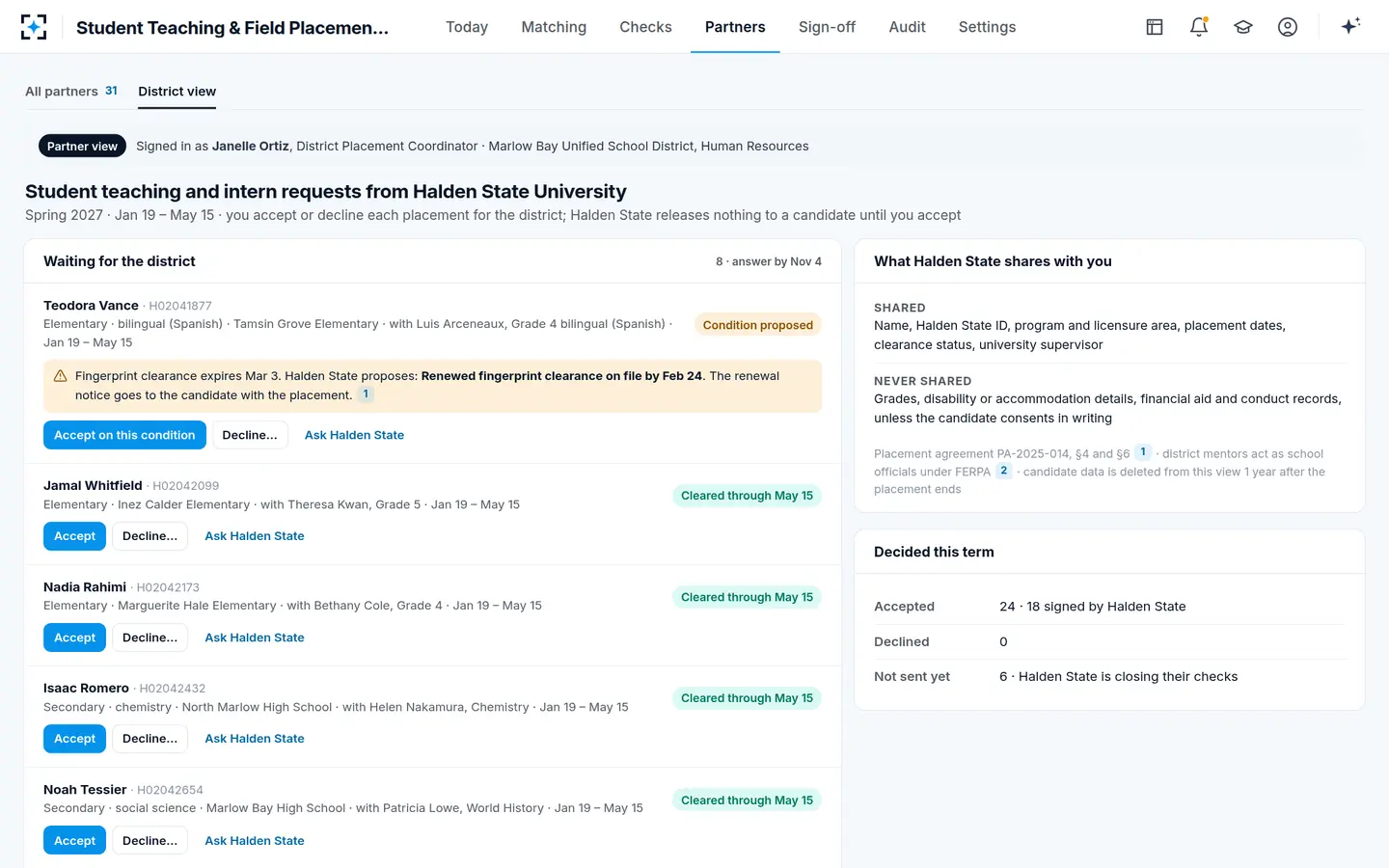The width and height of the screenshot is (1389, 868).
Task: Open the Settings tab
Action: [987, 27]
